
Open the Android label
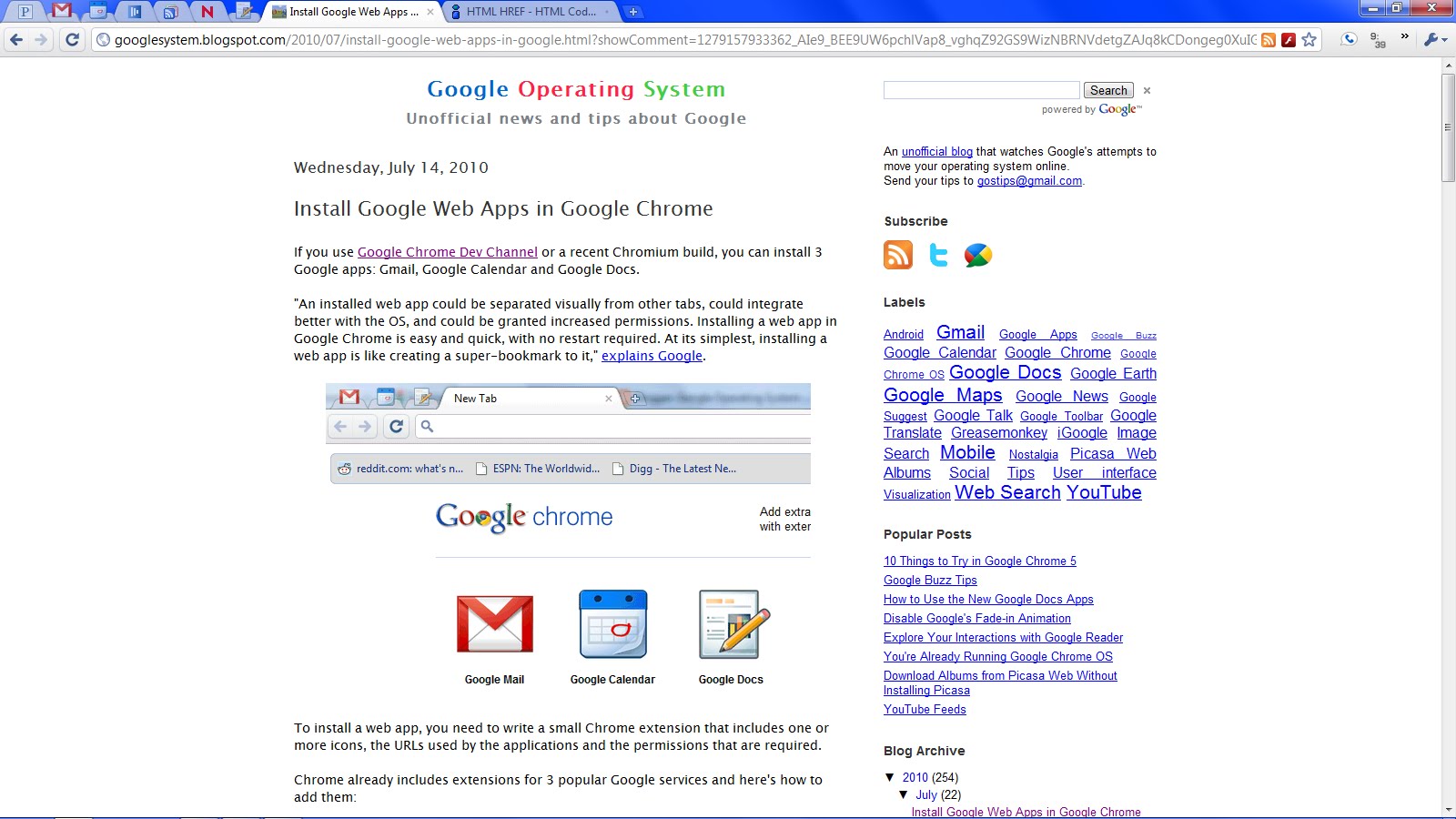[x=904, y=335]
